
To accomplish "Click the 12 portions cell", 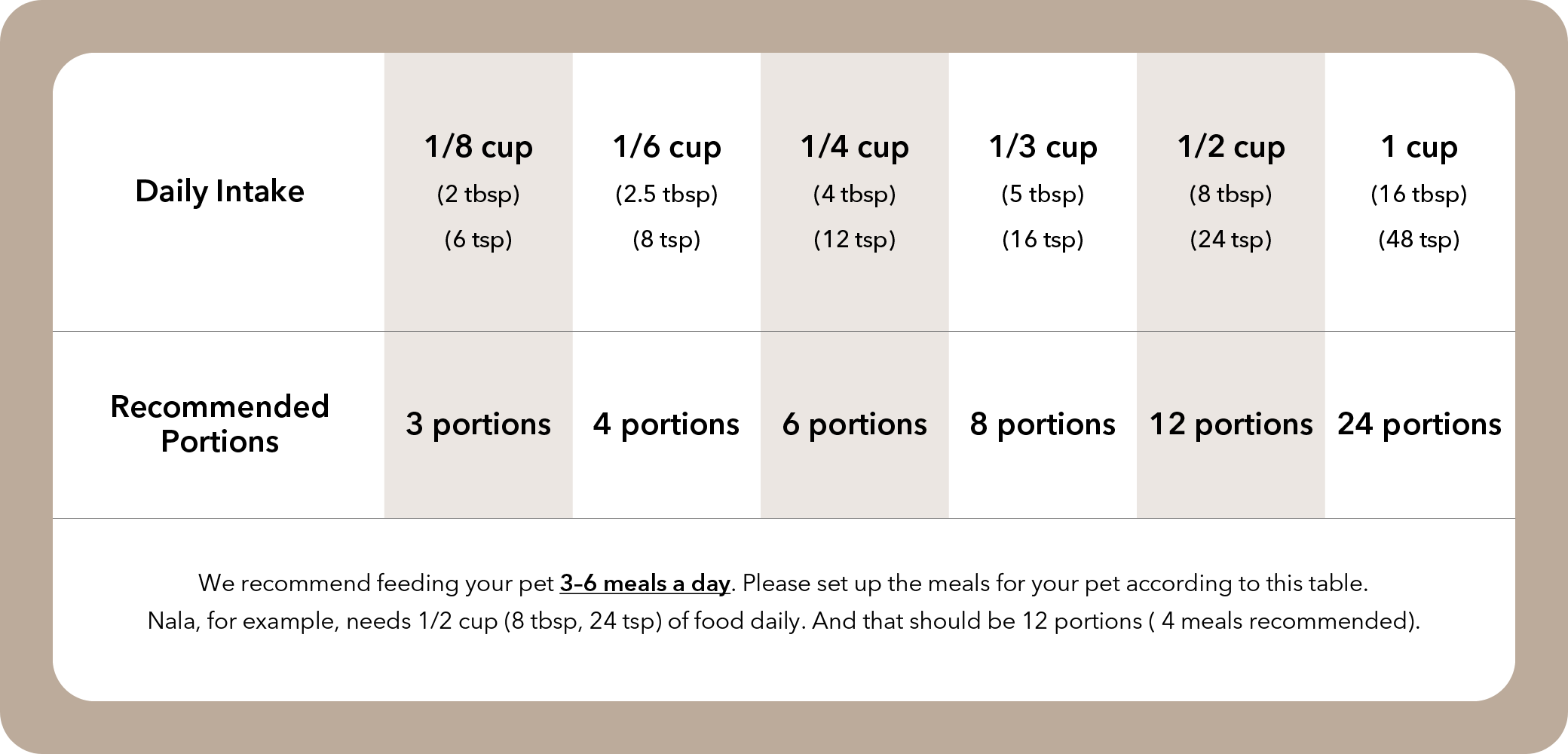I will point(1231,425).
